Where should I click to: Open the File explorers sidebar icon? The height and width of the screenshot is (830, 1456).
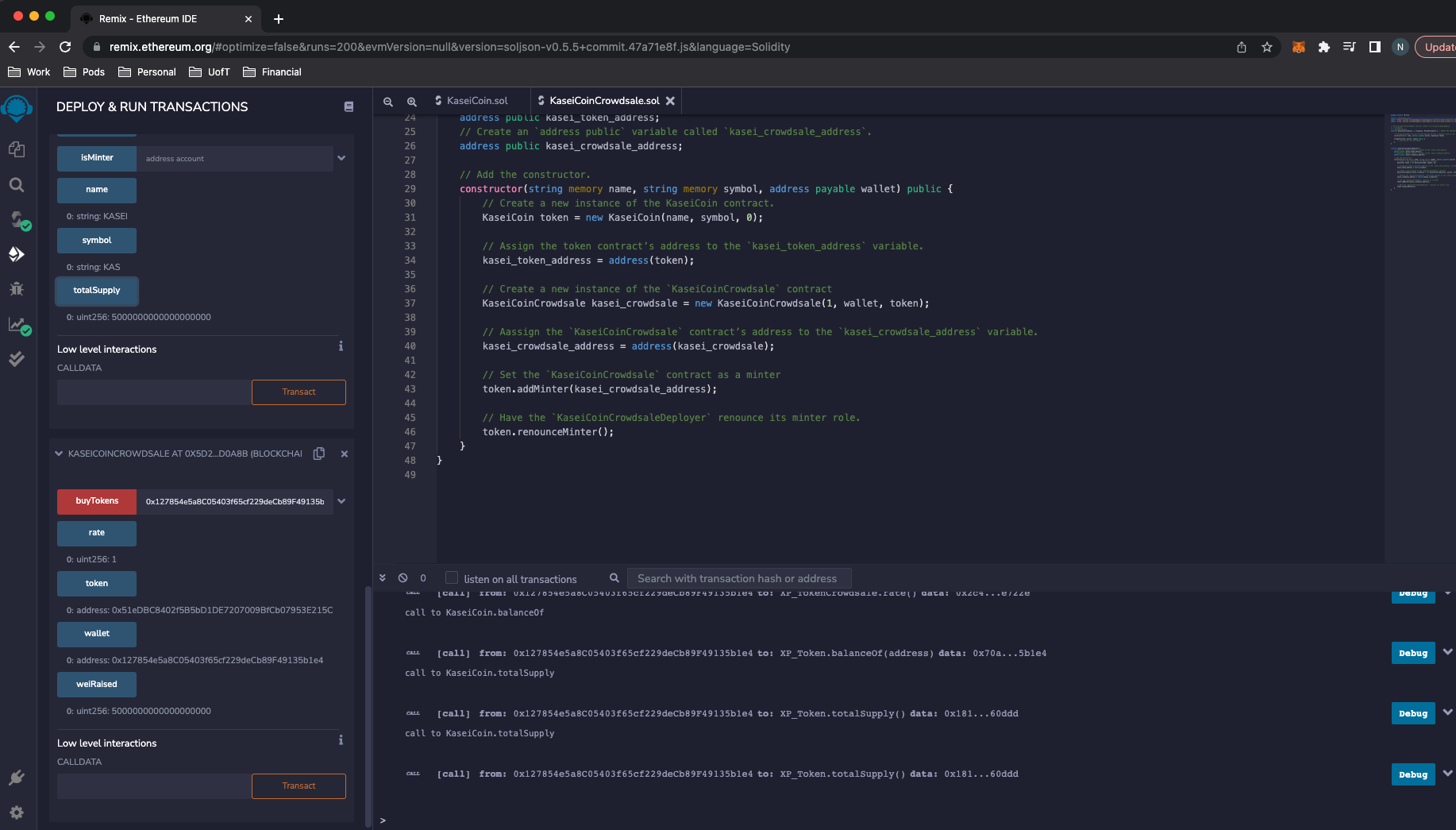pyautogui.click(x=17, y=149)
